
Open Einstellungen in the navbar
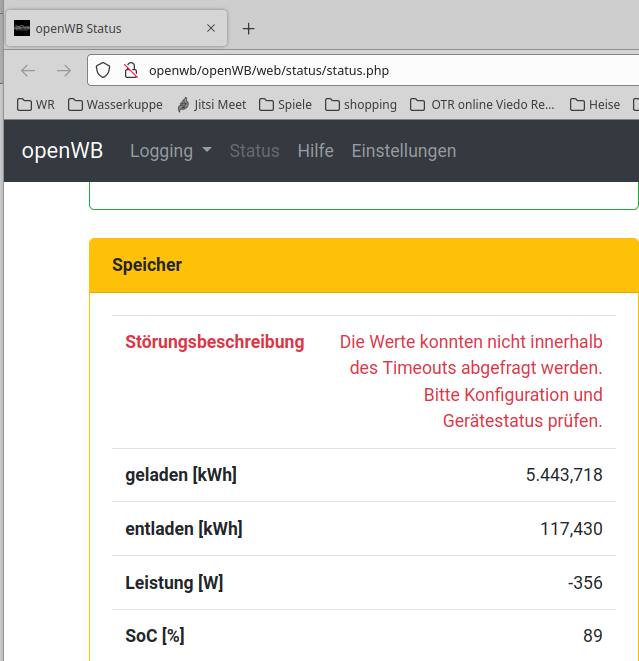403,151
